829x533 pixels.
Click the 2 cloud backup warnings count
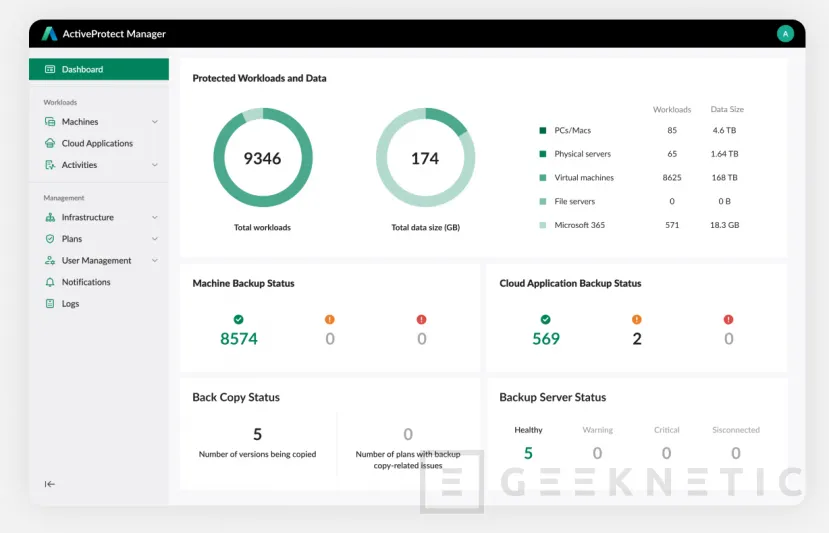pyautogui.click(x=637, y=339)
